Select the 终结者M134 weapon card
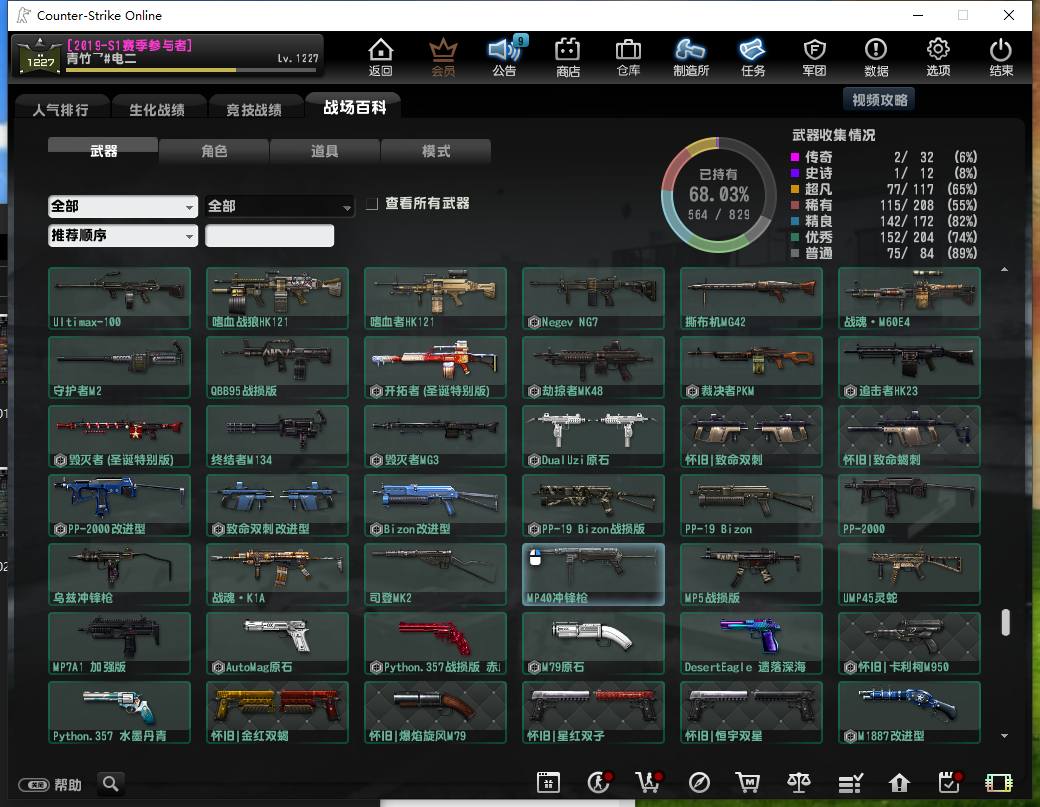 (277, 436)
